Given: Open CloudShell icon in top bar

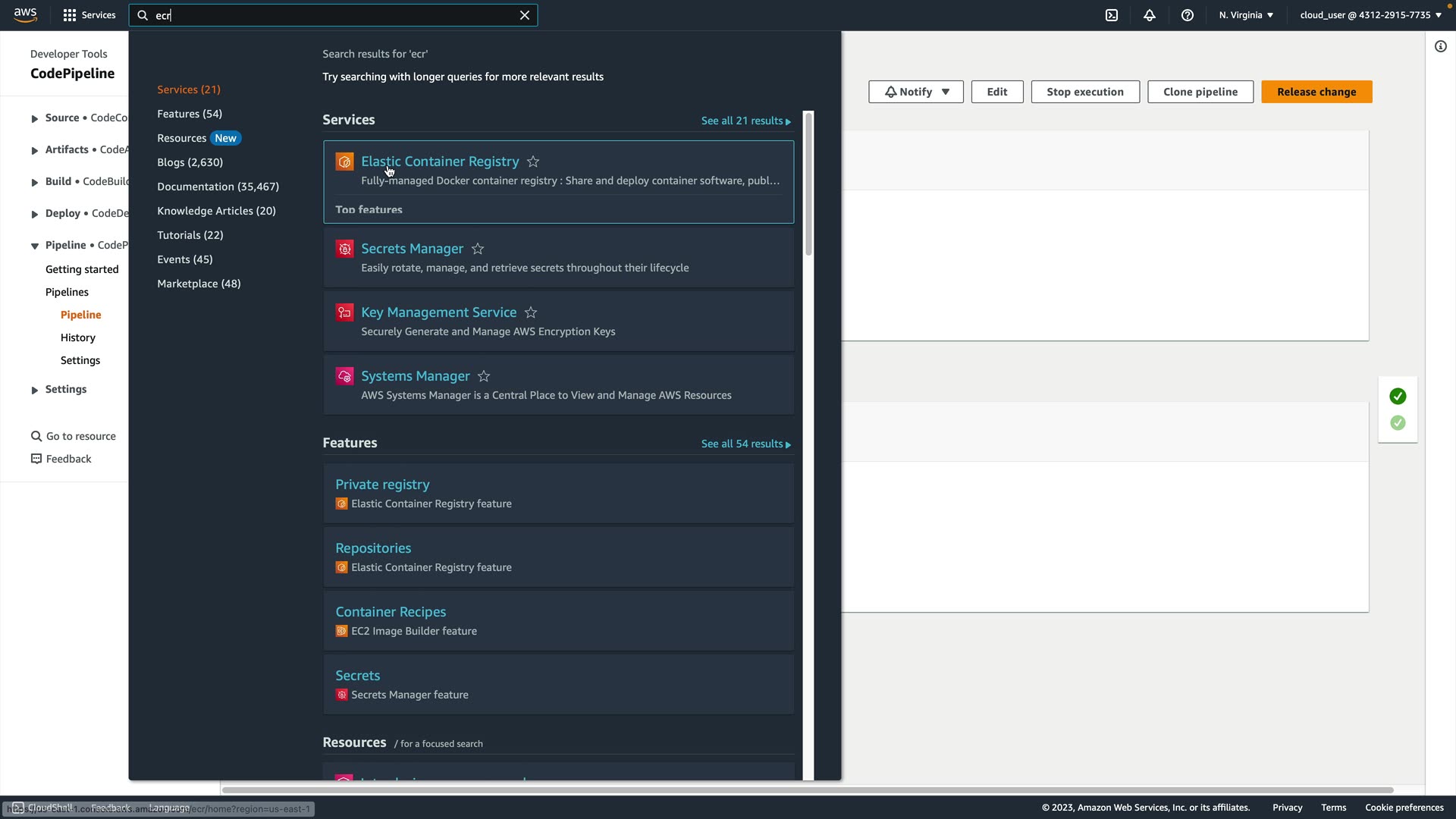Looking at the screenshot, I should [1112, 15].
